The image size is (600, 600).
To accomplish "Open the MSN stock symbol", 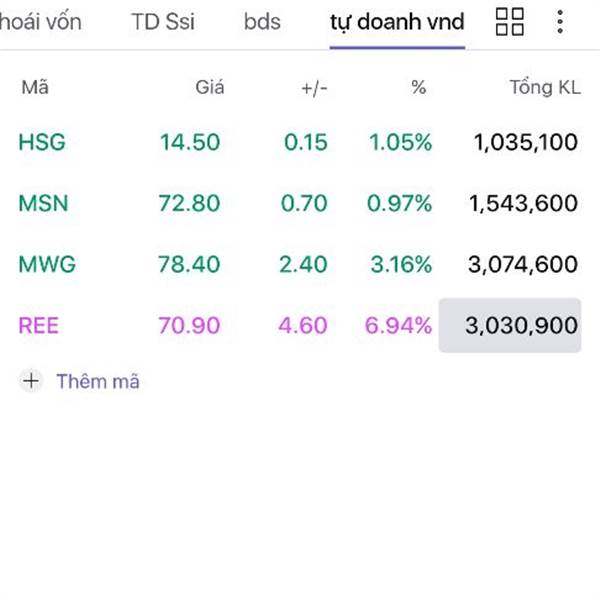I will [x=44, y=203].
